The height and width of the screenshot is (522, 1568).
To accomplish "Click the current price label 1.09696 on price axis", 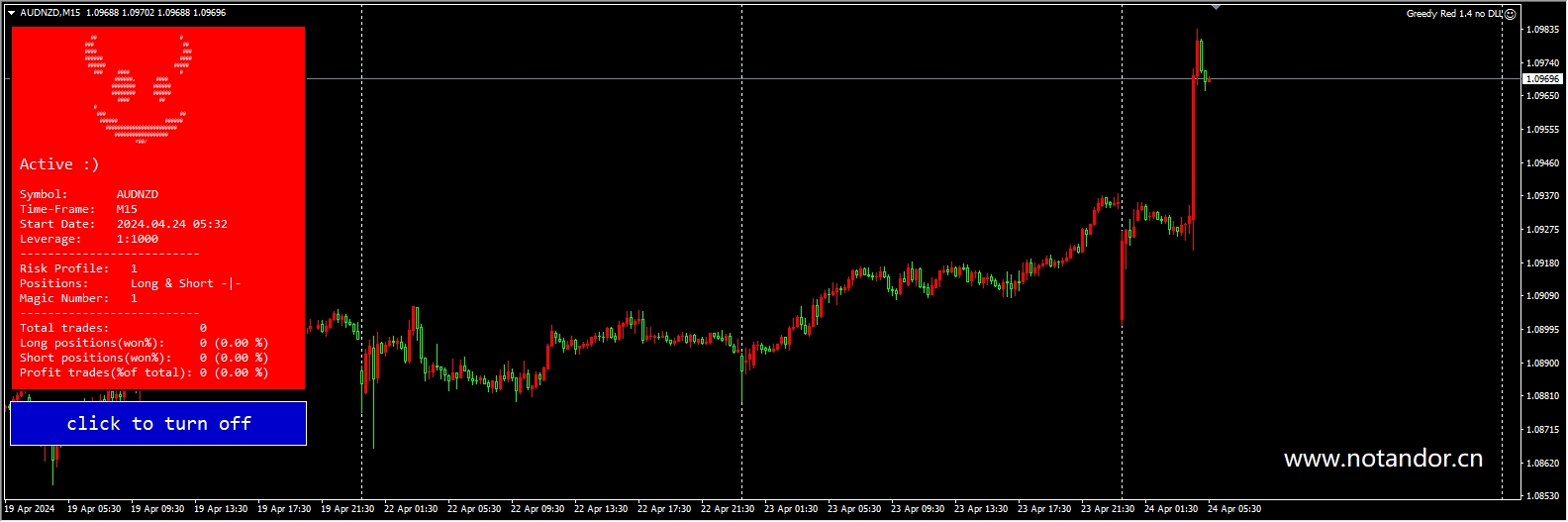I will click(1542, 79).
